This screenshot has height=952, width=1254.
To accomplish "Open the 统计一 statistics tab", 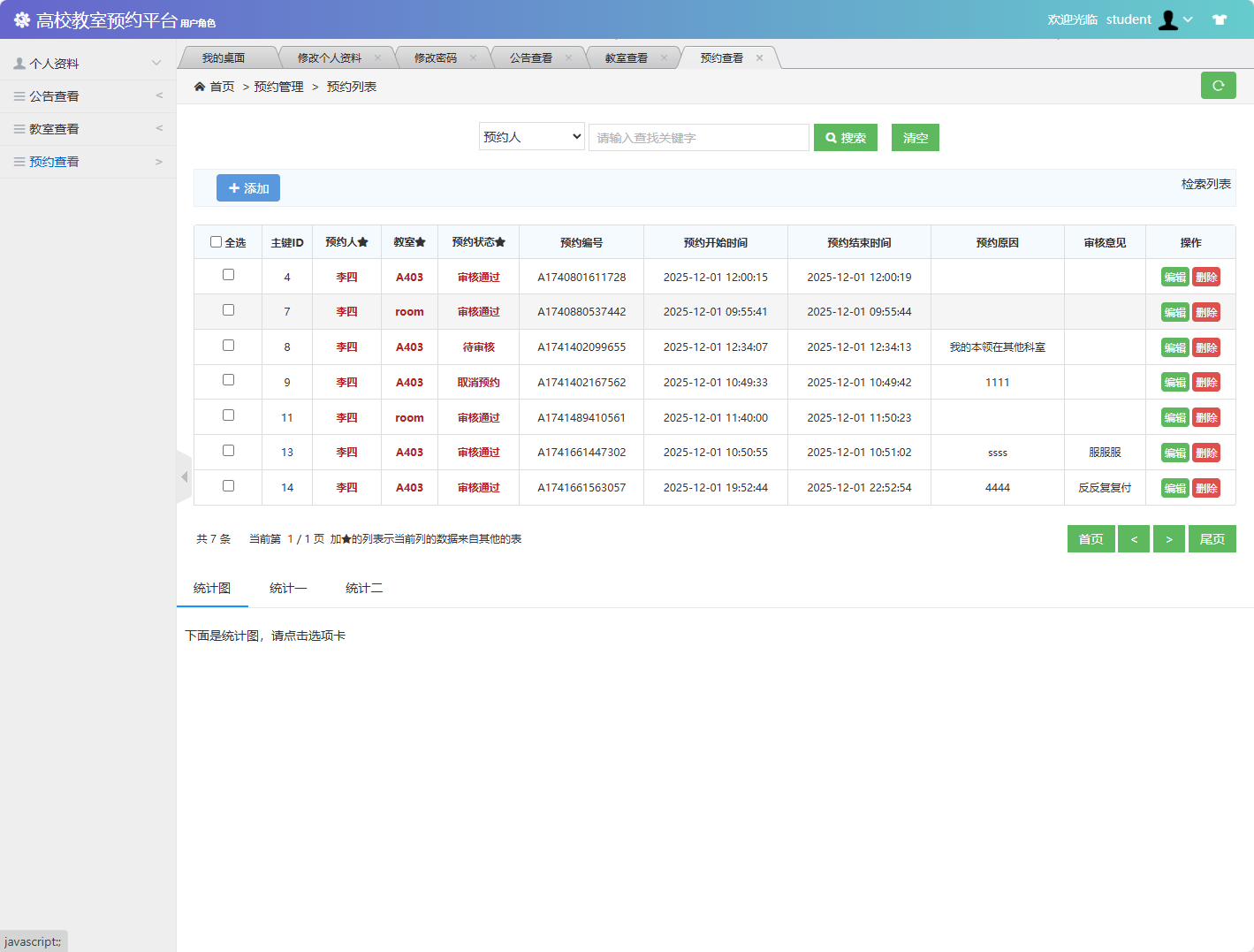I will pyautogui.click(x=288, y=589).
